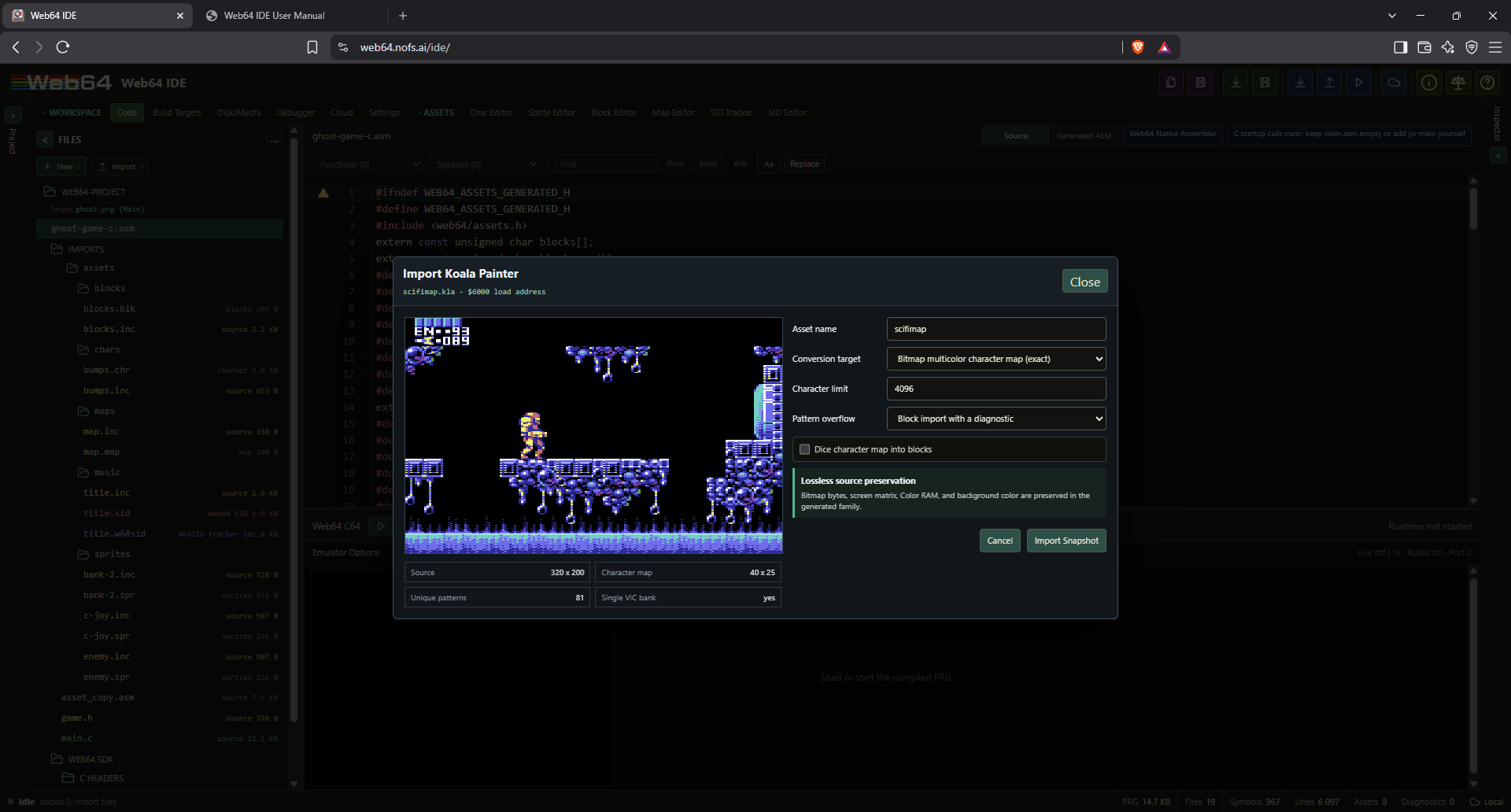Viewport: 1511px width, 812px height.
Task: Click the run play icon in top toolbar
Action: pyautogui.click(x=1358, y=83)
